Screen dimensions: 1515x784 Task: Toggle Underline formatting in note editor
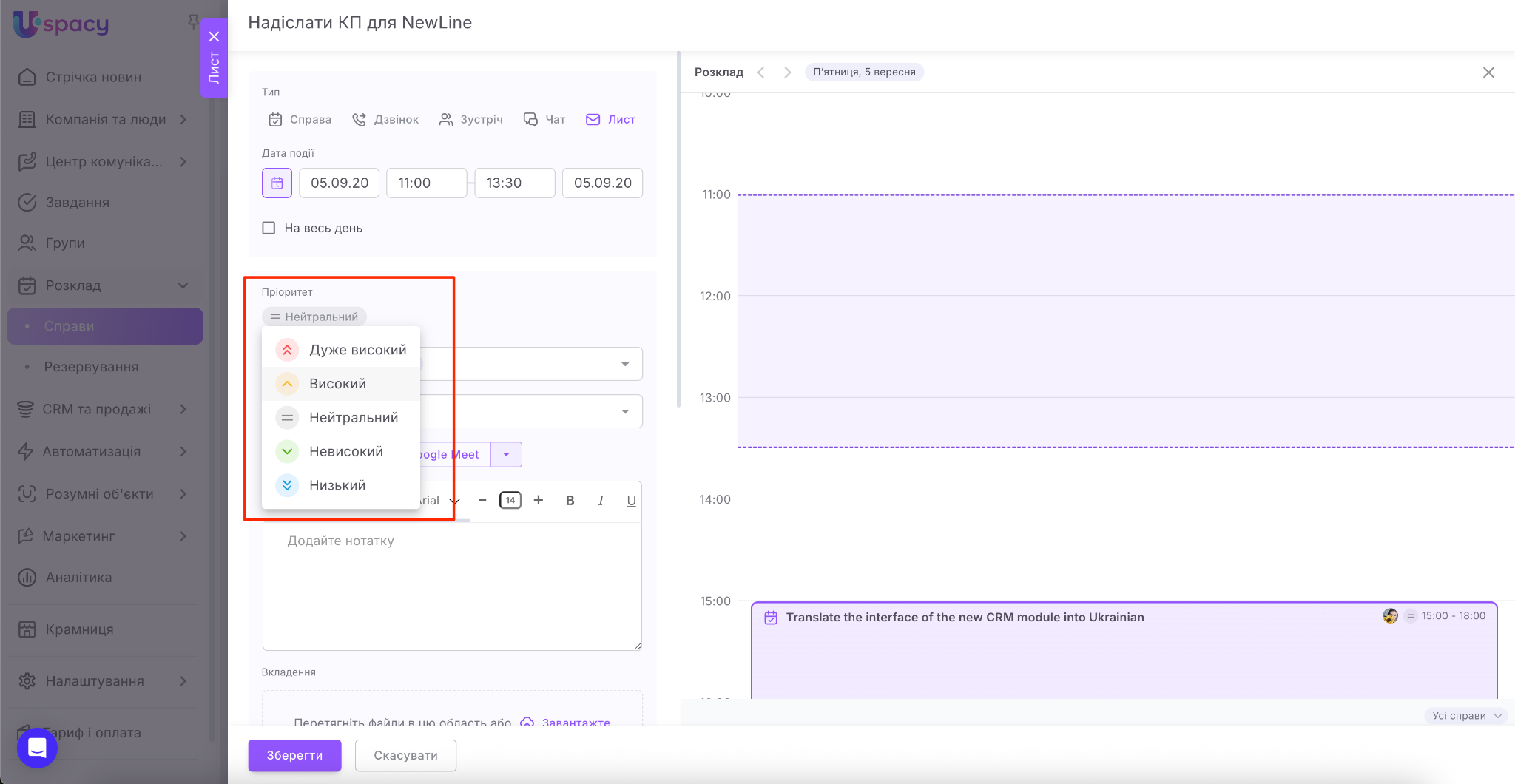pyautogui.click(x=631, y=501)
